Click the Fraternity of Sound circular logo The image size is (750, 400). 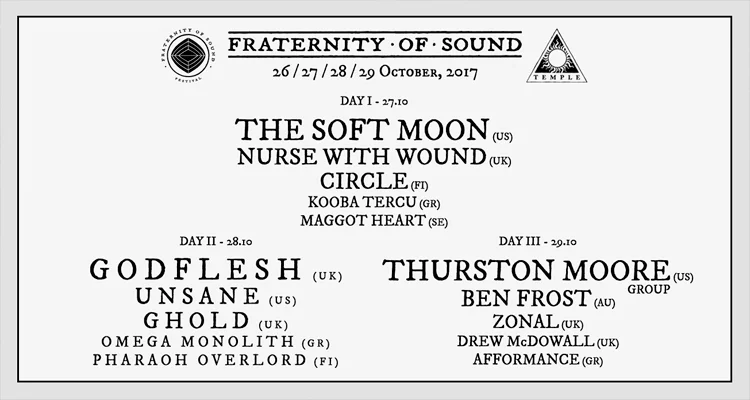click(186, 55)
